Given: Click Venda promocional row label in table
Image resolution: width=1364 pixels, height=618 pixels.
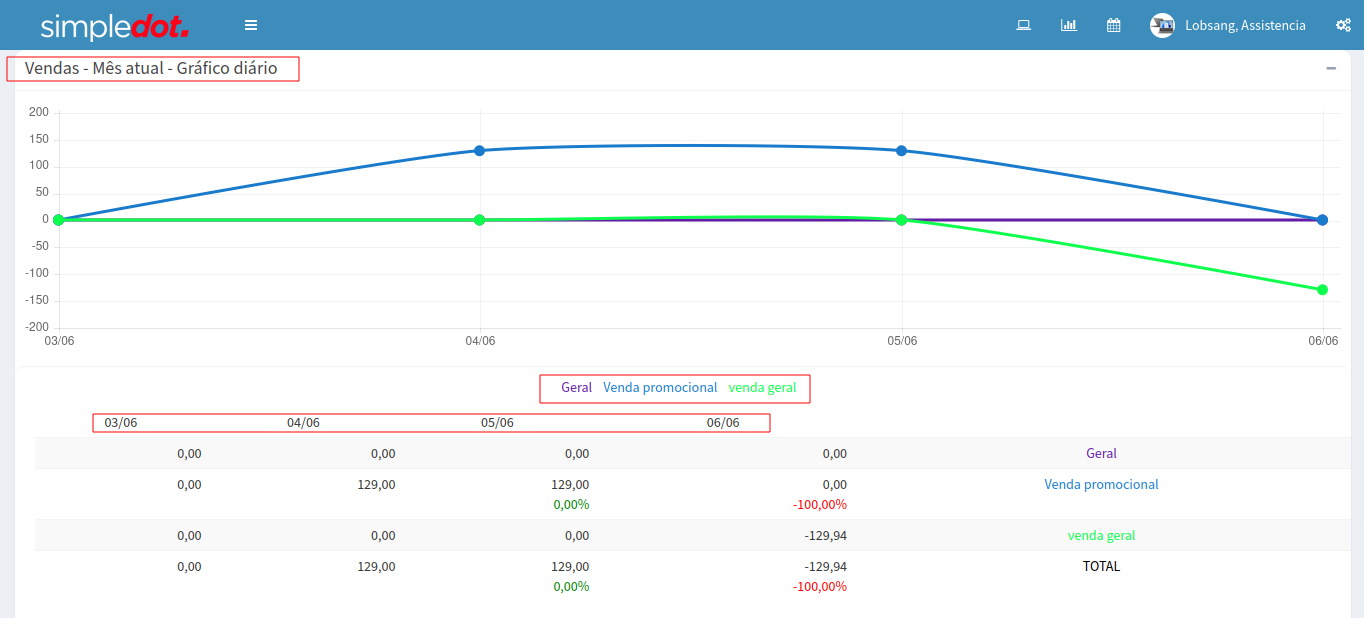Looking at the screenshot, I should point(1101,484).
